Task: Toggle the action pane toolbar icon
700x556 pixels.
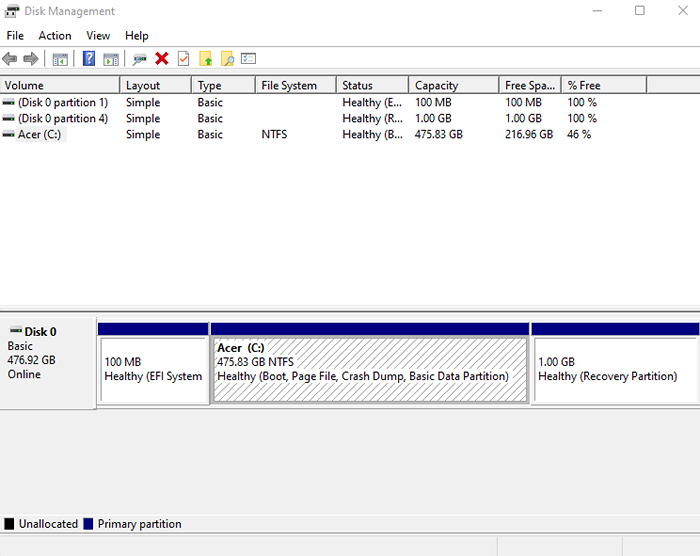Action: click(111, 59)
